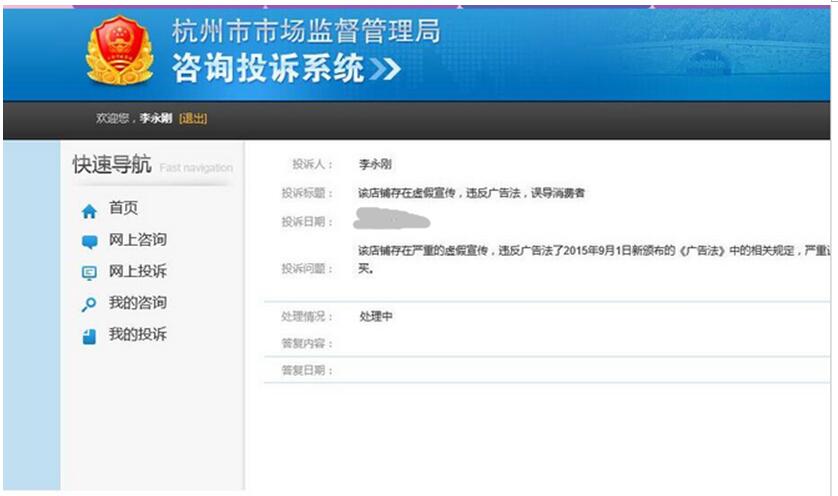This screenshot has width=838, height=496.
Task: Log out via the 退出 link
Action: [193, 119]
